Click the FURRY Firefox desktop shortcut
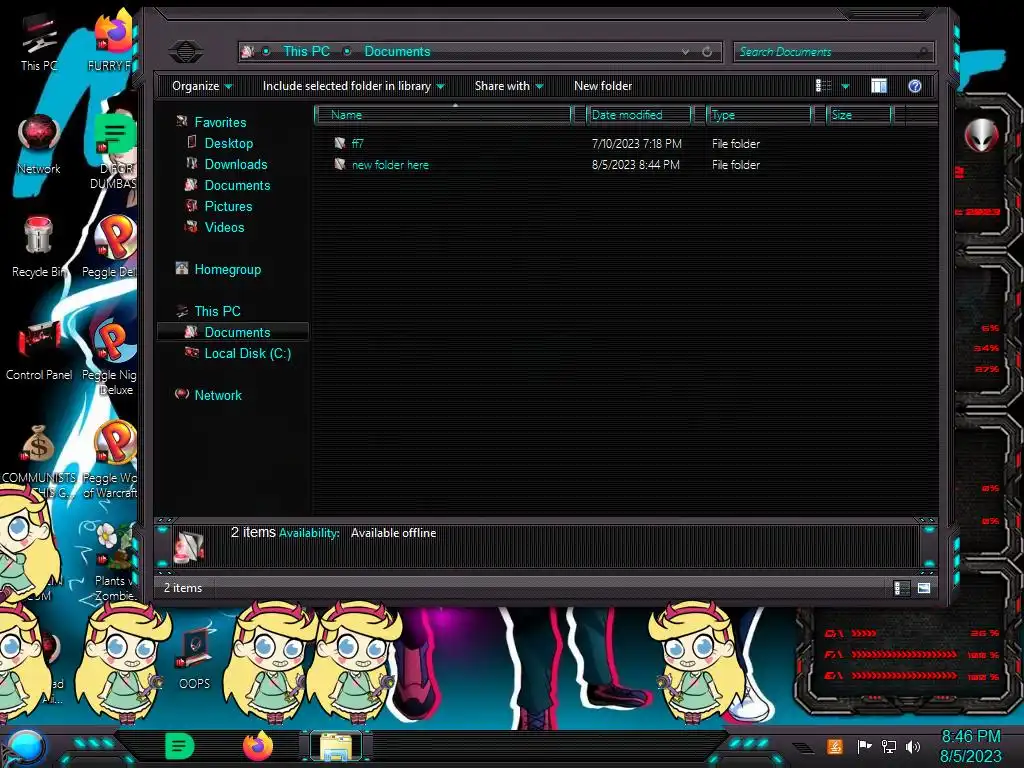Image resolution: width=1024 pixels, height=768 pixels. 112,39
